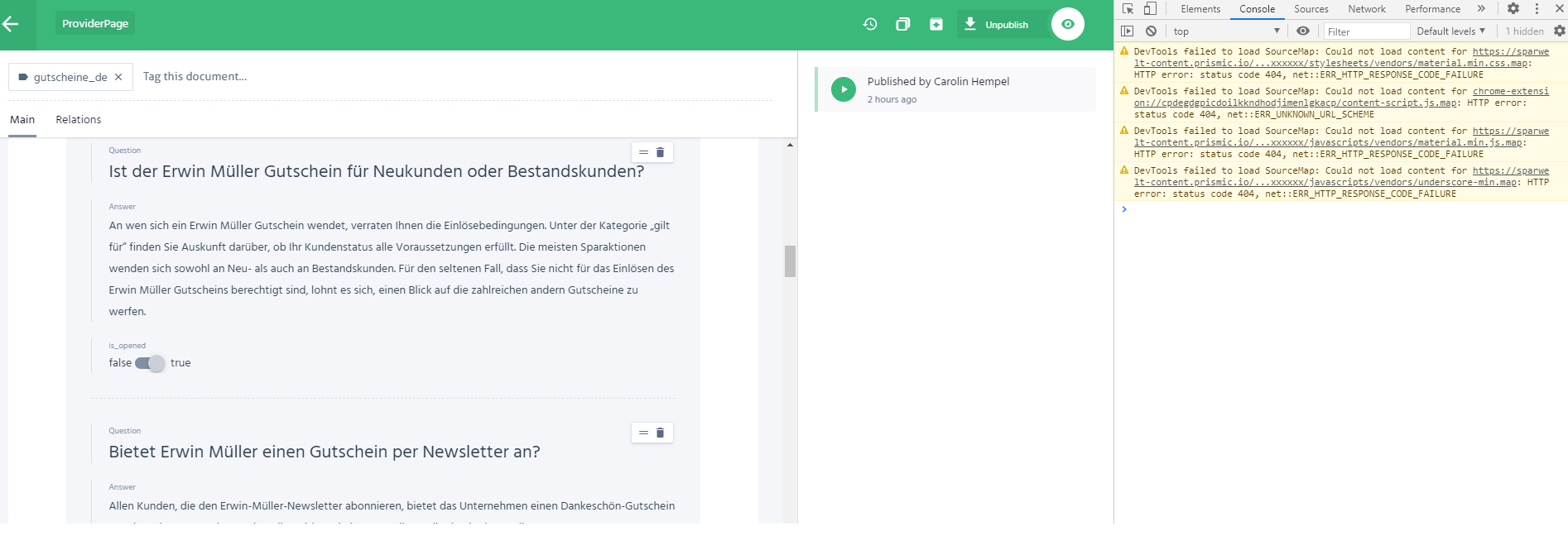This screenshot has width=1568, height=536.
Task: Open the Network tab in DevTools
Action: click(x=1367, y=9)
